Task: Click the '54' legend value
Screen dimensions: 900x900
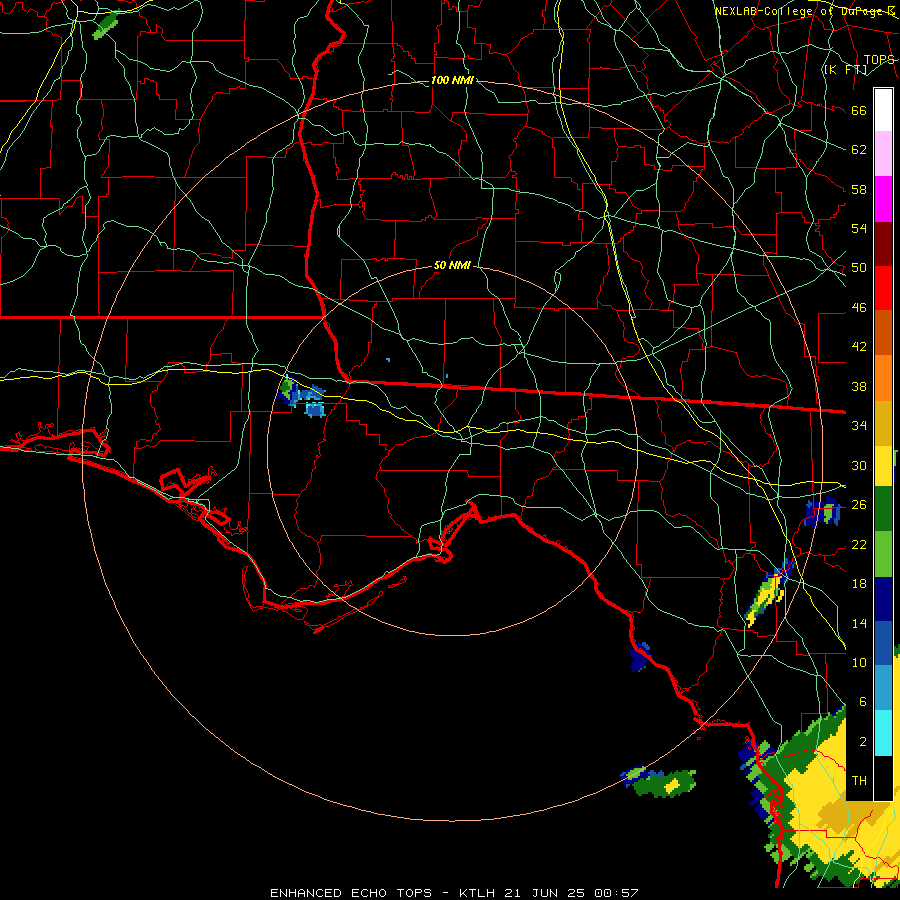Action: point(859,228)
